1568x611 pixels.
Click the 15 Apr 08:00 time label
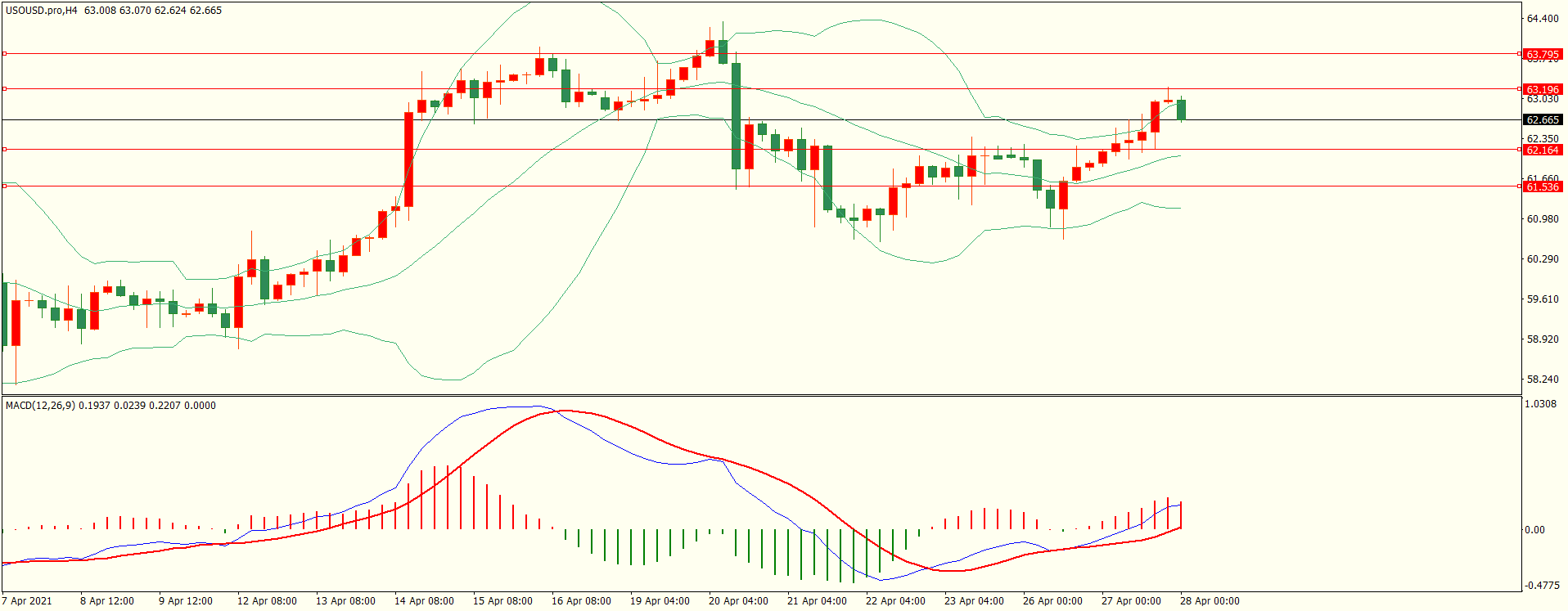tap(502, 601)
